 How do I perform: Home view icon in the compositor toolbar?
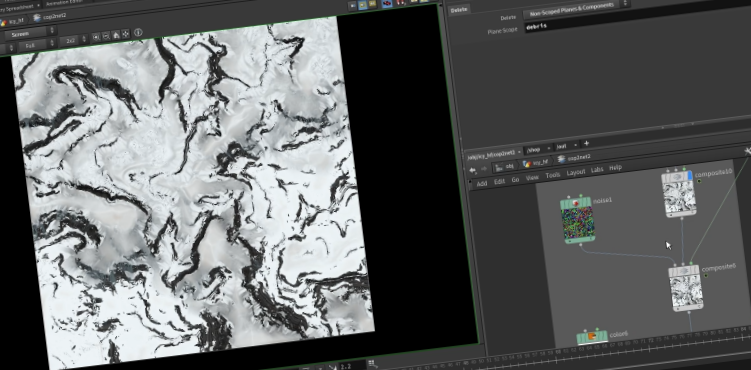pyautogui.click(x=115, y=35)
